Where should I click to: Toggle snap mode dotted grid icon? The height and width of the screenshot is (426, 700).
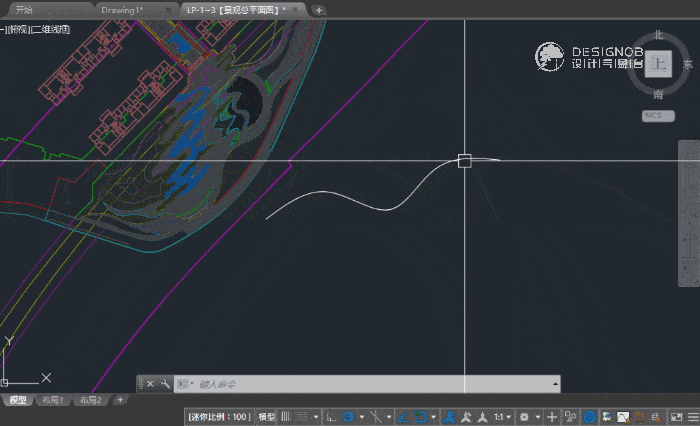[302, 417]
